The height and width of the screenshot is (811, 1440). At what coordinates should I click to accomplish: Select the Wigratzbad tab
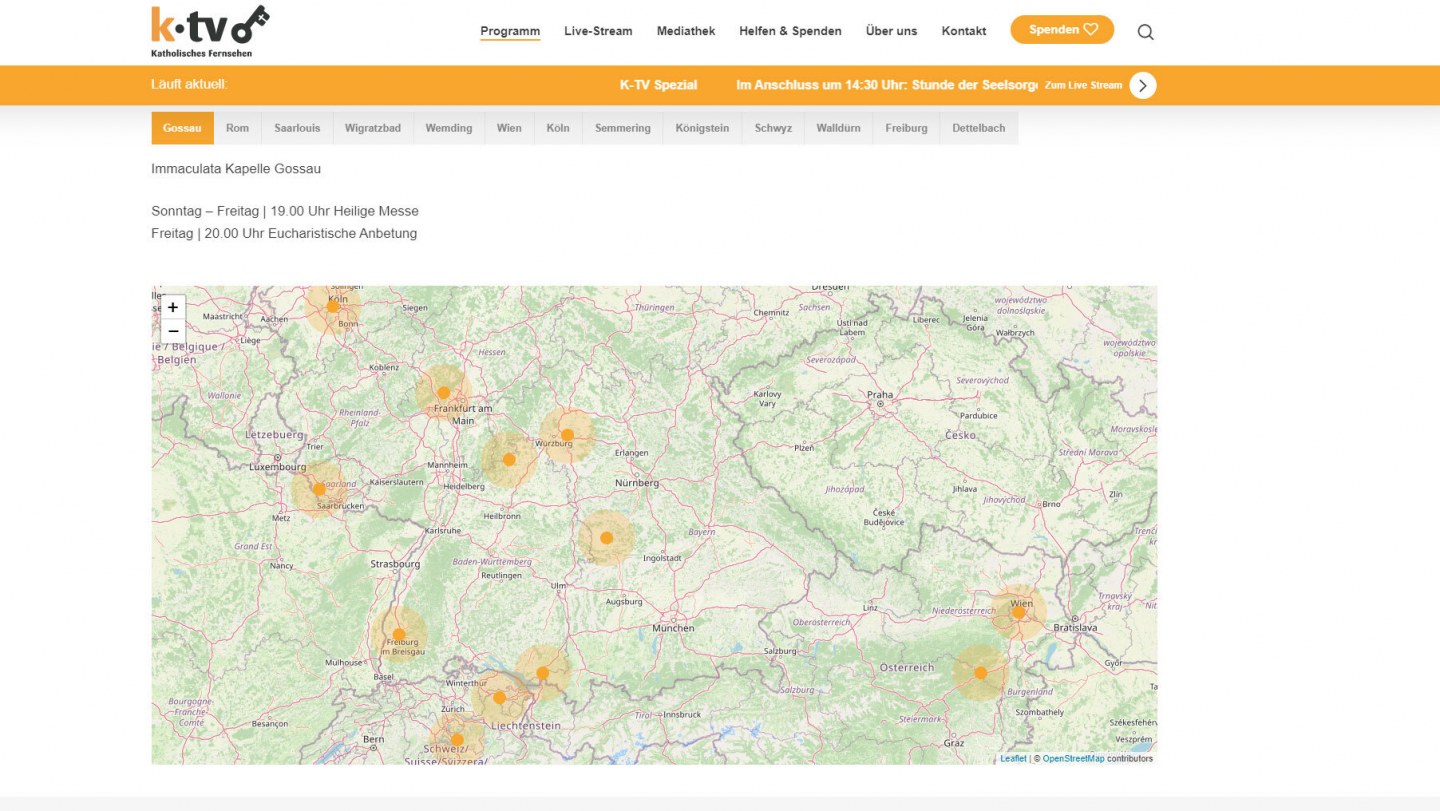coord(373,128)
